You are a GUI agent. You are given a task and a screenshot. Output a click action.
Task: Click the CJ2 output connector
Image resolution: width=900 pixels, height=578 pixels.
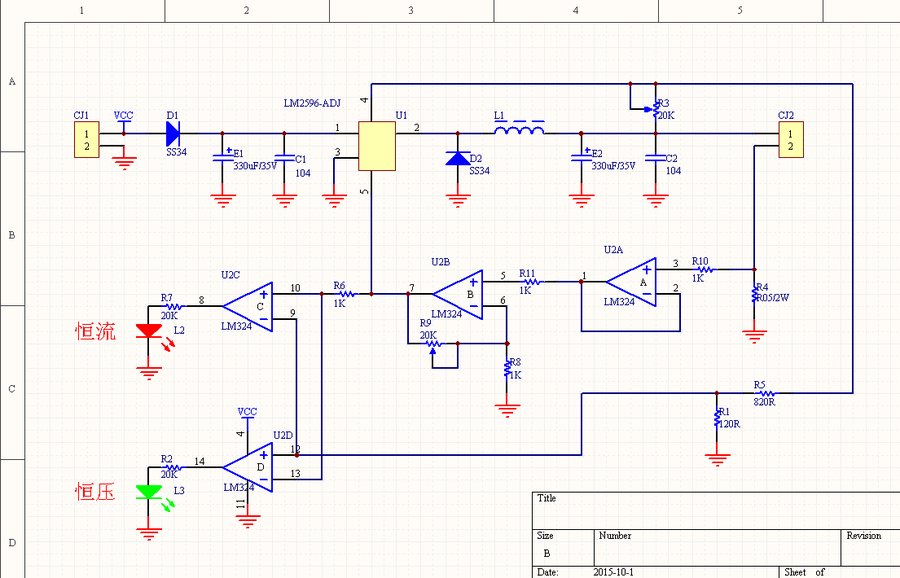pos(791,139)
